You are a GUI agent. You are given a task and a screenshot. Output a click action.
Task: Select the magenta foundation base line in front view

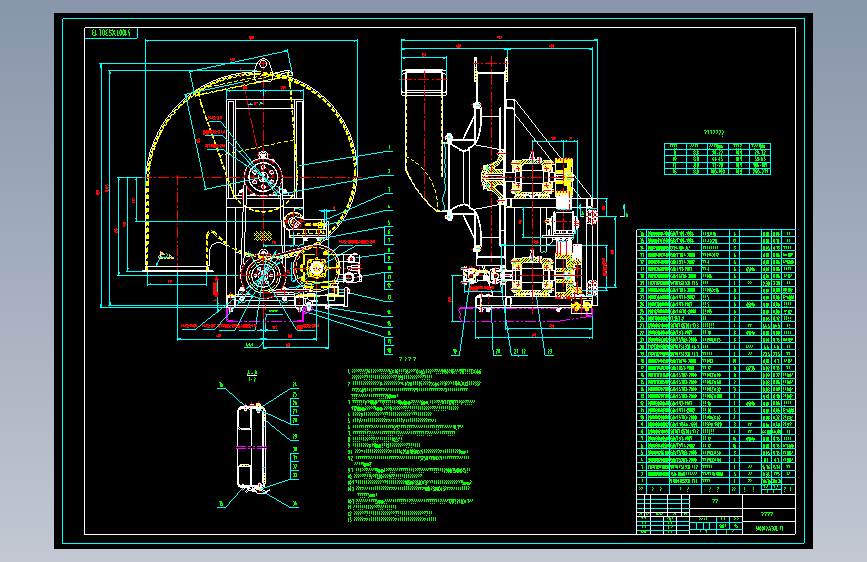pos(266,319)
